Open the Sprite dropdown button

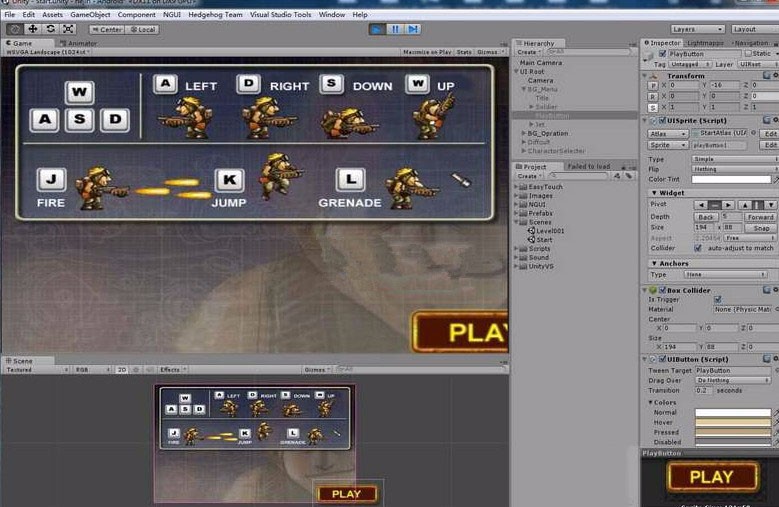coord(668,145)
